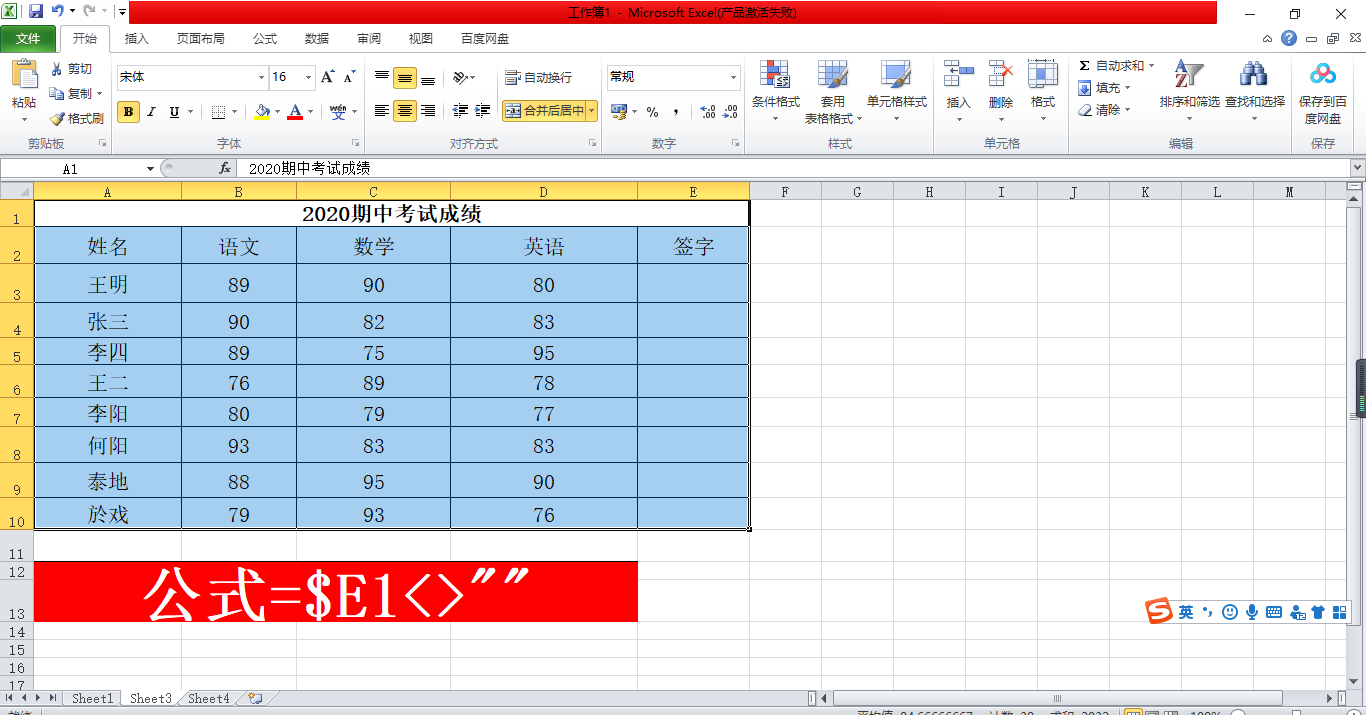This screenshot has height=715, width=1366.
Task: Toggle top vertical alignment
Action: [382, 77]
